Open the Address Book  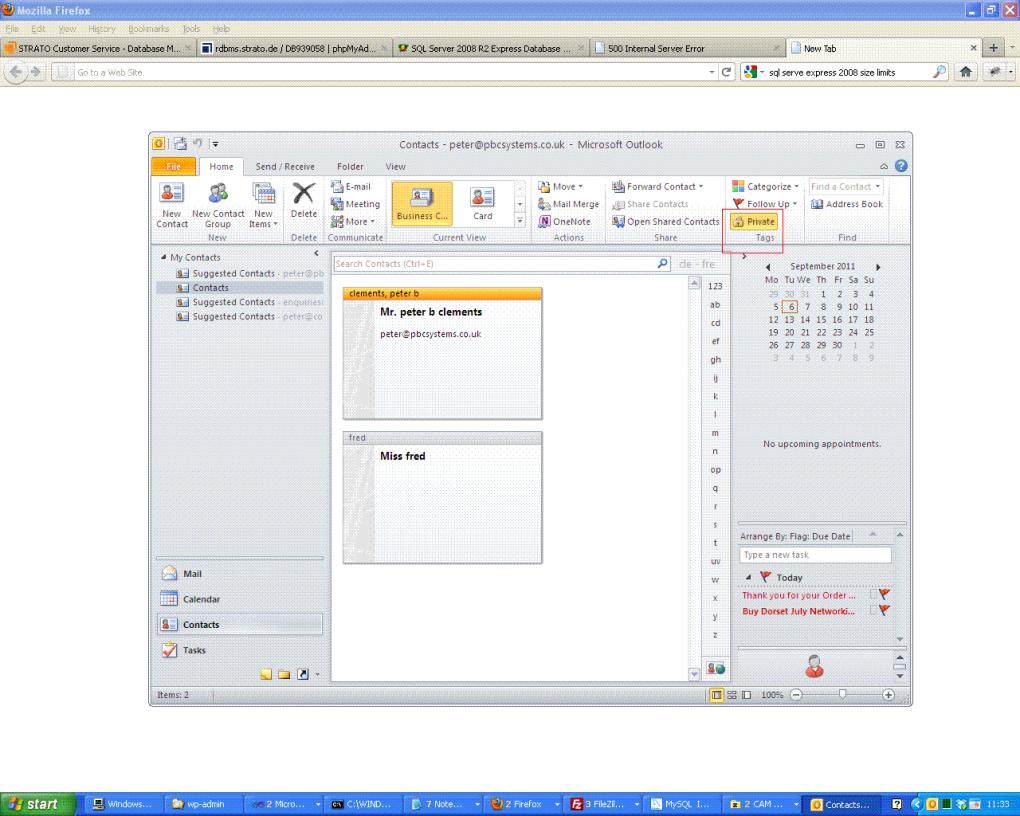point(847,204)
